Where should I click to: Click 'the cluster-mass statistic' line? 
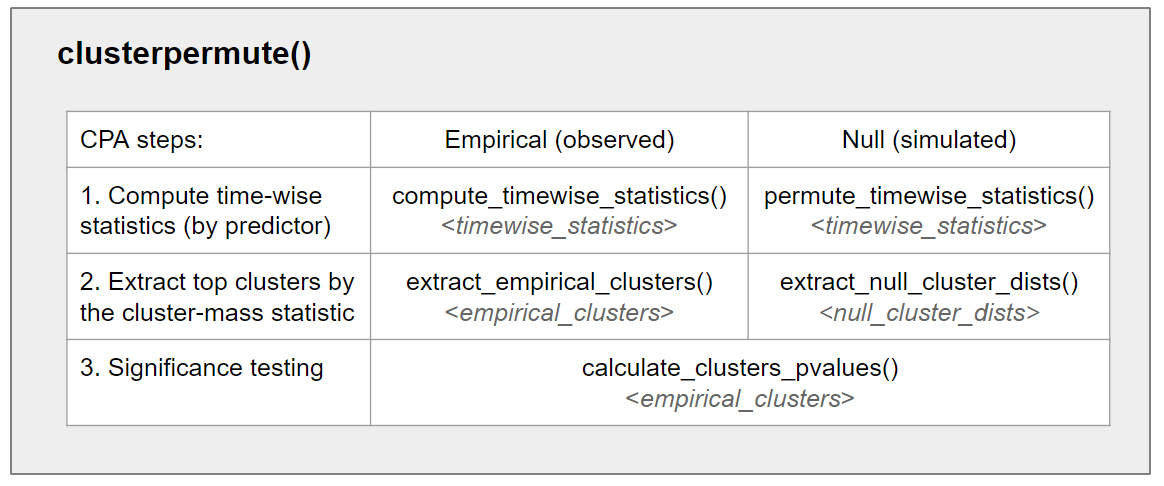click(x=217, y=313)
